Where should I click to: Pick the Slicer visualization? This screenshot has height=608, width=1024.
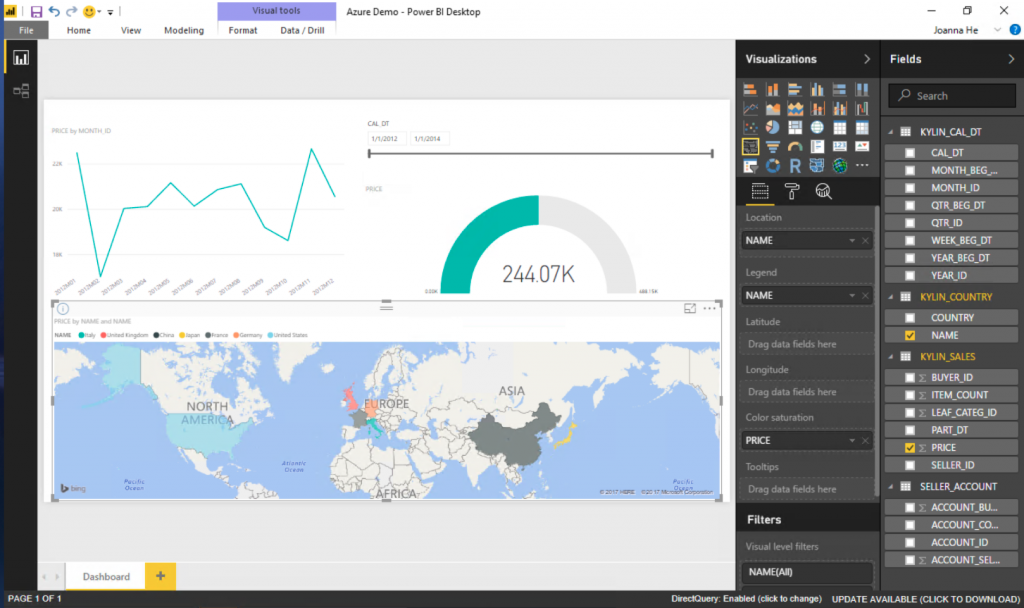click(x=750, y=166)
